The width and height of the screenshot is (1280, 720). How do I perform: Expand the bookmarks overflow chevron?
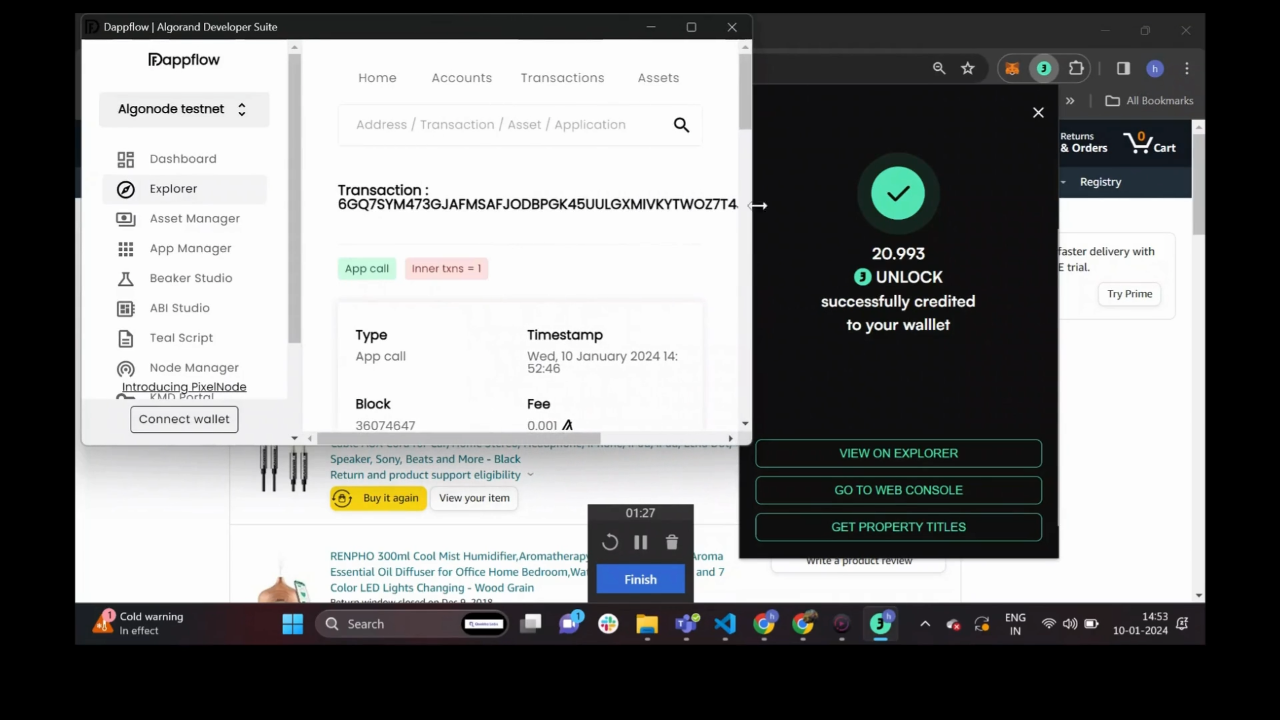[1070, 101]
